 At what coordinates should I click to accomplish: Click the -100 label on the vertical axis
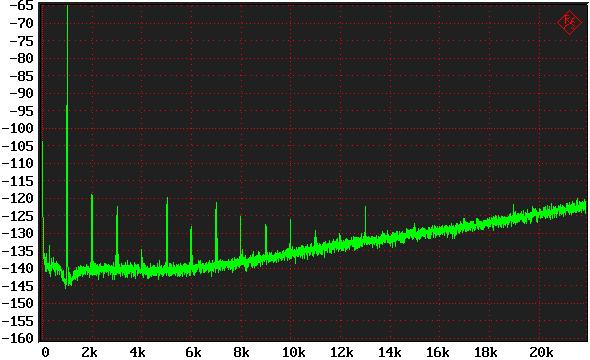coord(18,128)
